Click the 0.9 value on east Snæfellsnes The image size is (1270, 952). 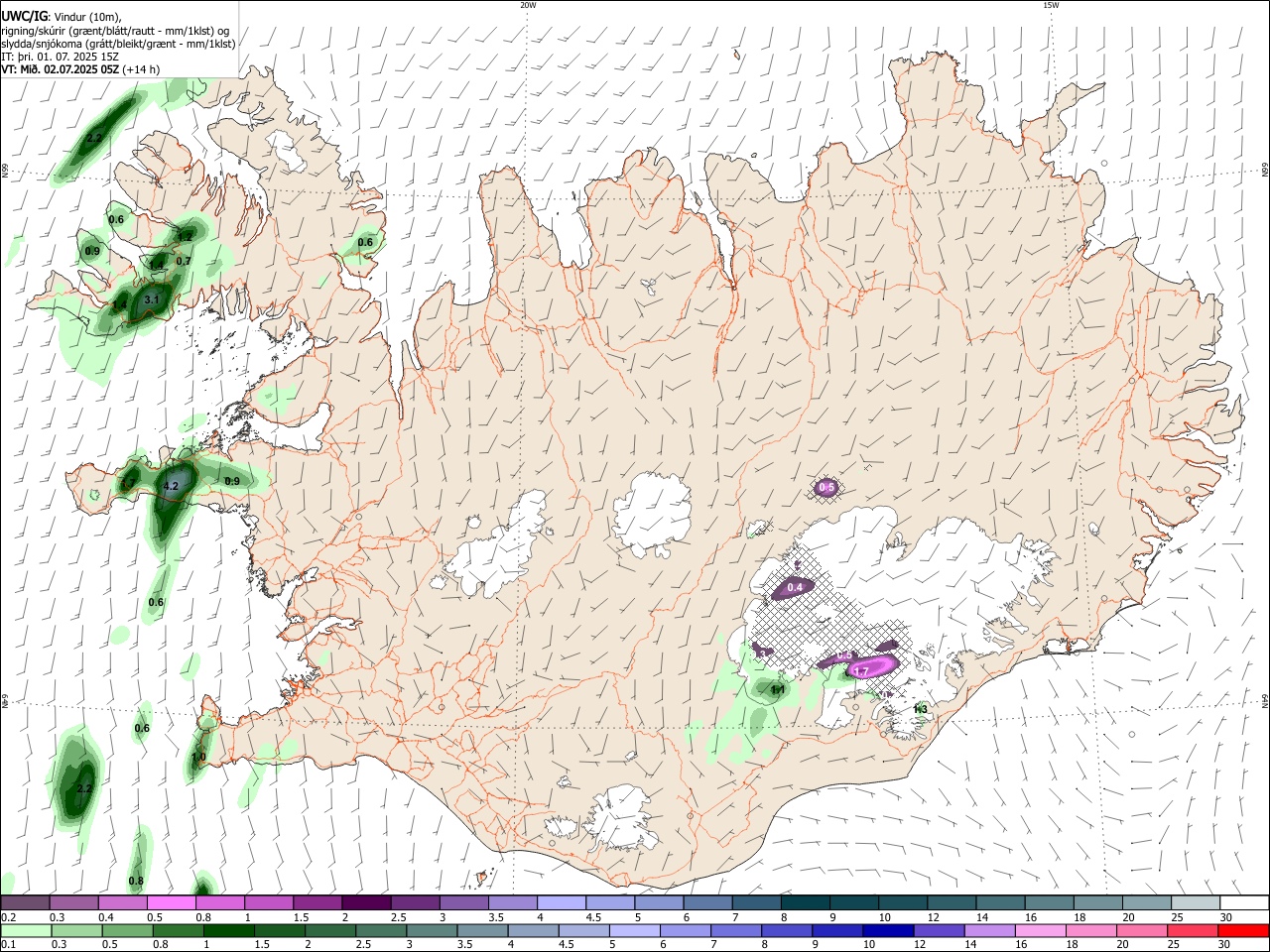click(x=232, y=481)
